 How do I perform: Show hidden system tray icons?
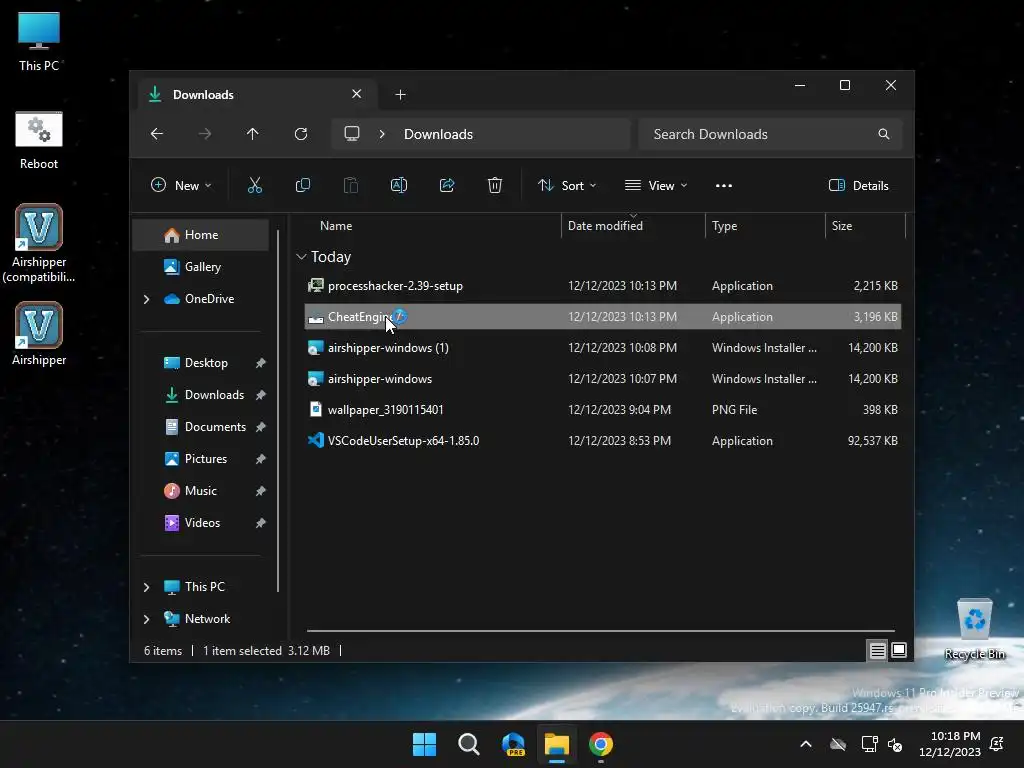click(x=806, y=744)
